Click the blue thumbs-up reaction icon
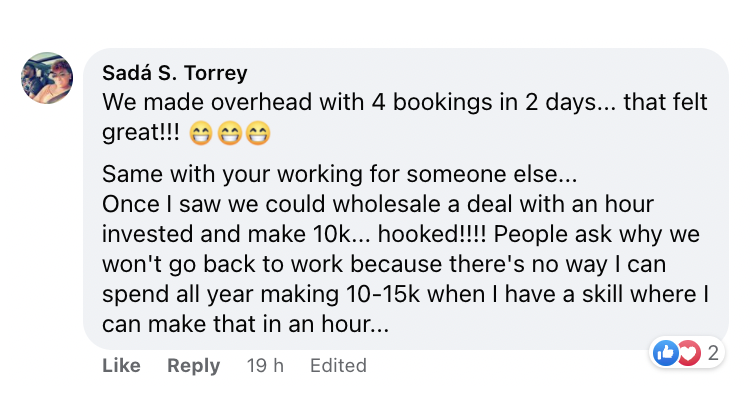Image resolution: width=756 pixels, height=420 pixels. [x=665, y=352]
